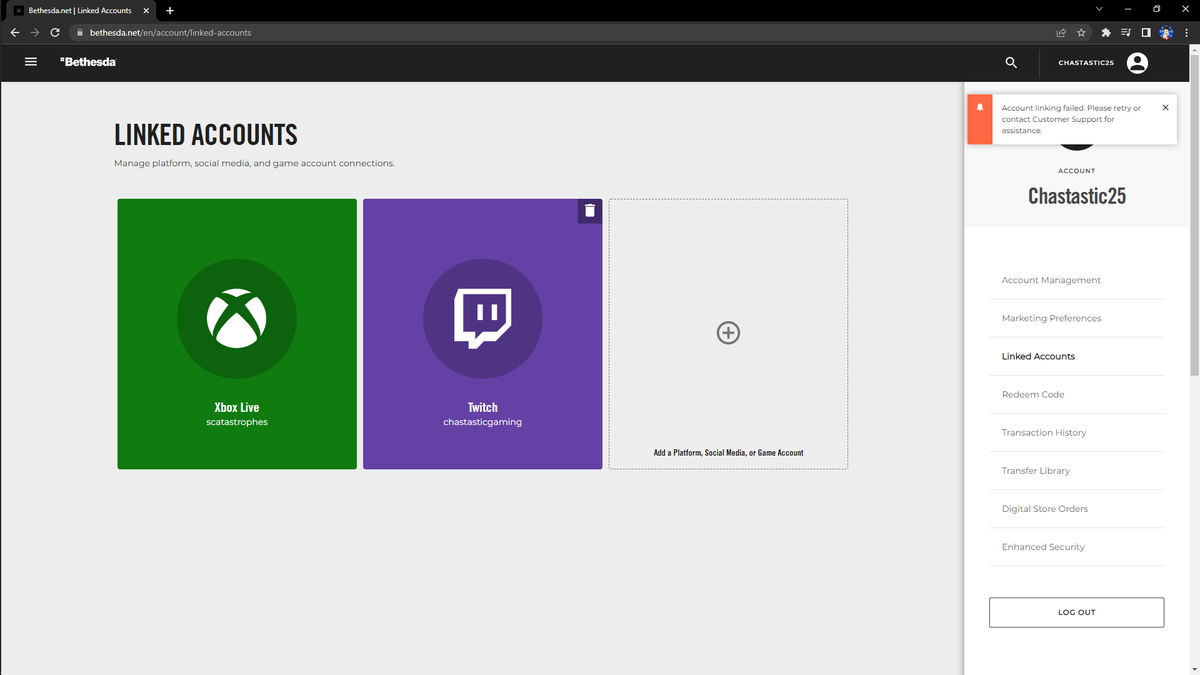Click the LOG OUT button
This screenshot has height=675, width=1200.
tap(1076, 612)
